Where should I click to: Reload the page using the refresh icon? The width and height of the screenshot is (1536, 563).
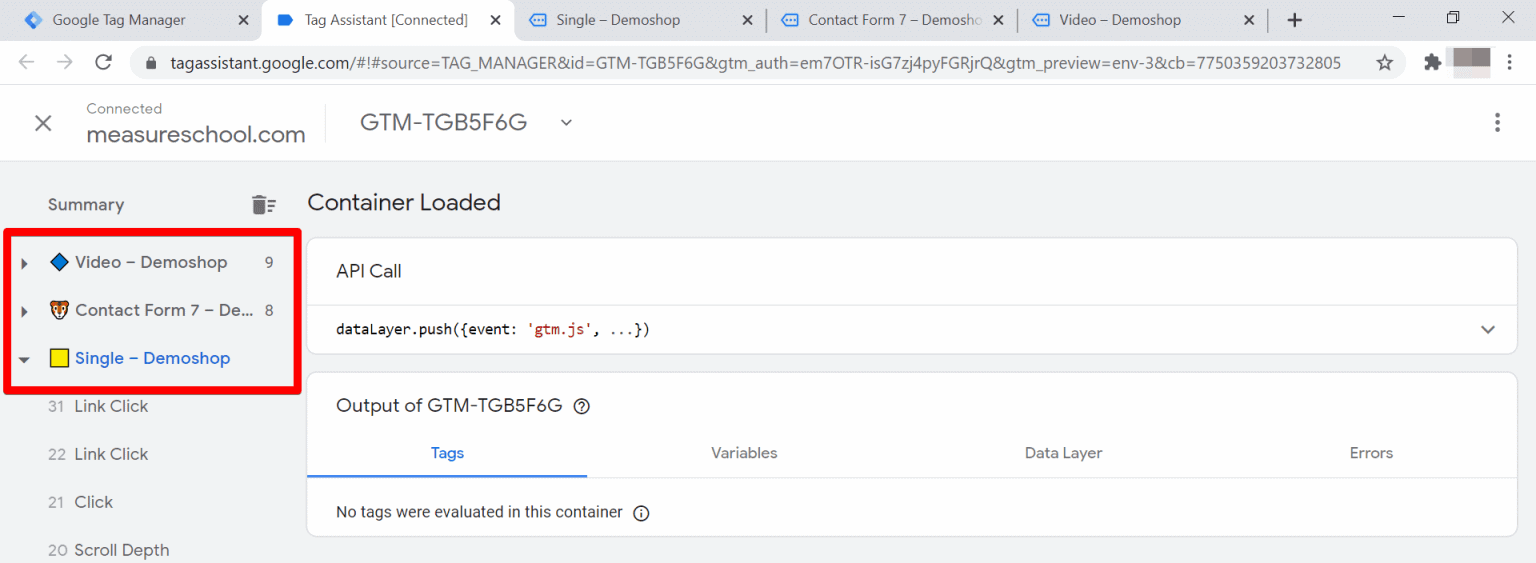(x=103, y=63)
